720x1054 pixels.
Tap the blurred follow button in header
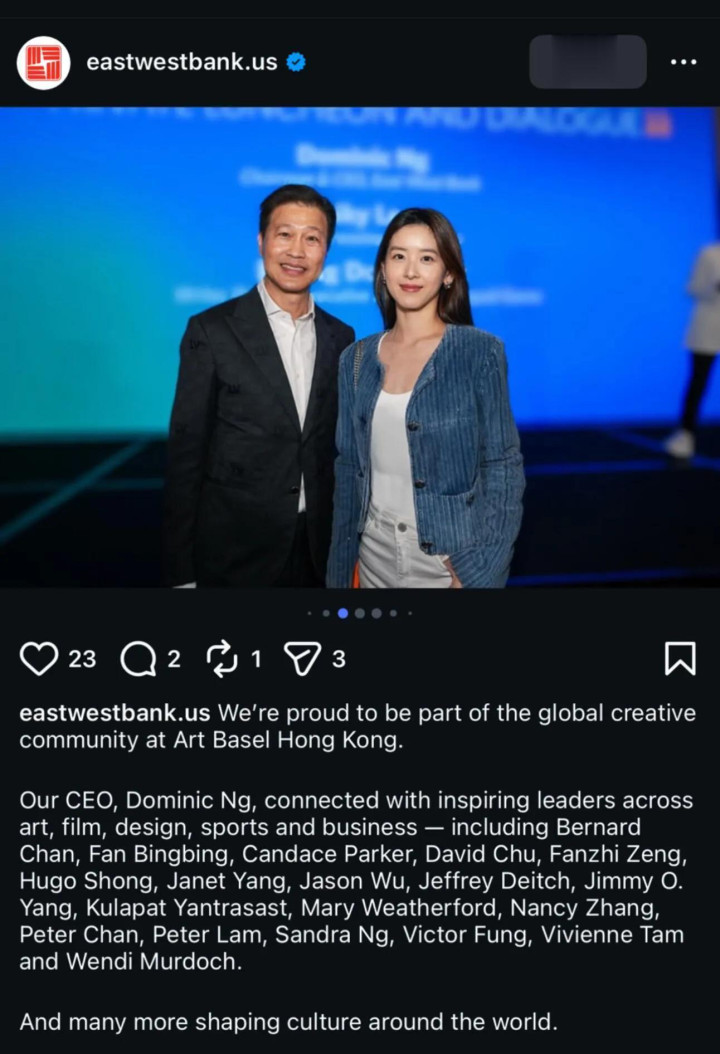coord(588,62)
